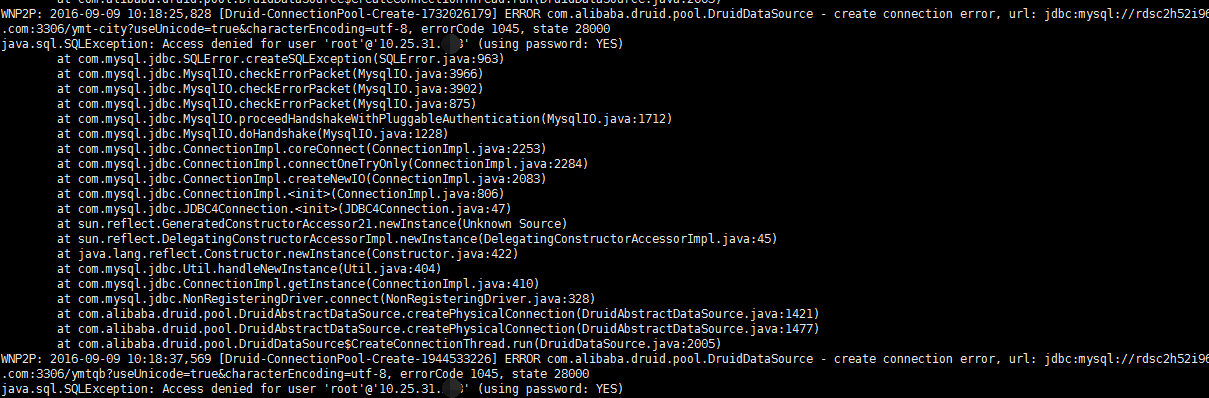Click the ConnectionImpl.createNewIO stack frame
Image resolution: width=1209 pixels, height=398 pixels.
pos(302,179)
